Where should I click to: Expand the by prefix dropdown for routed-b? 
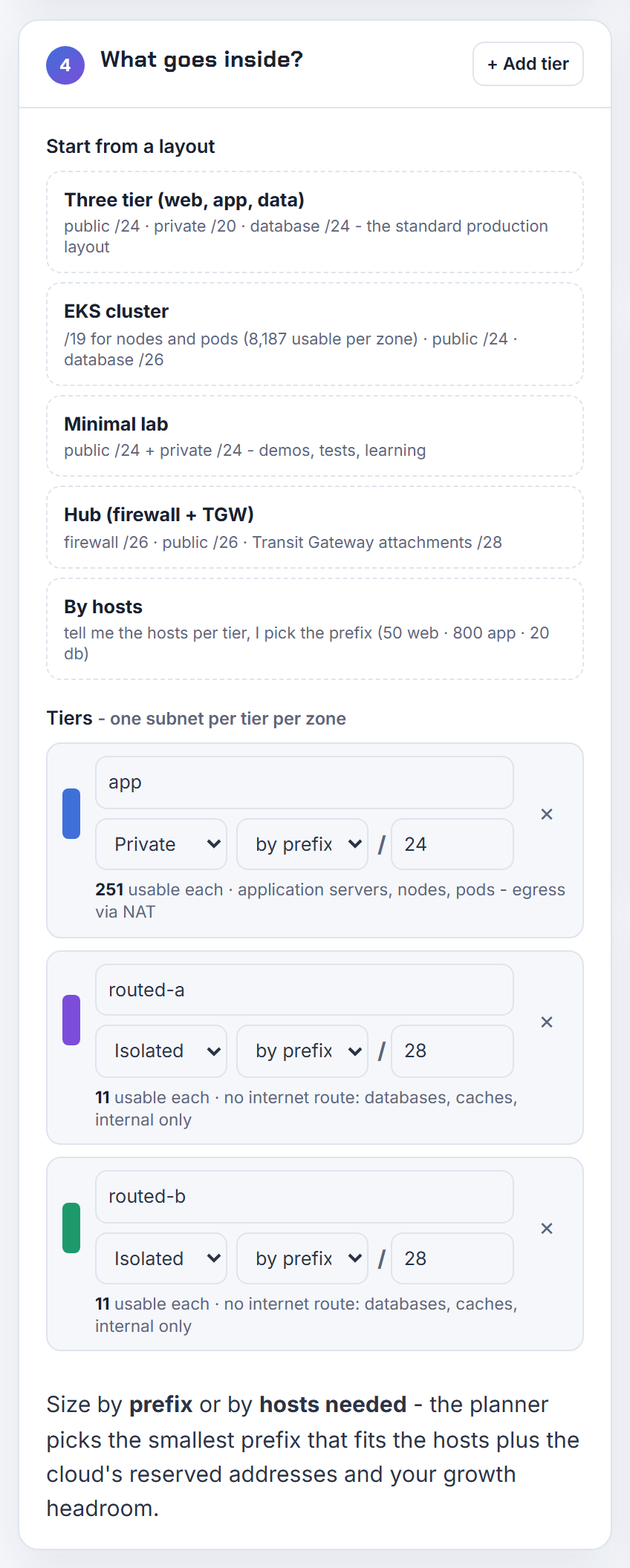pyautogui.click(x=302, y=1258)
